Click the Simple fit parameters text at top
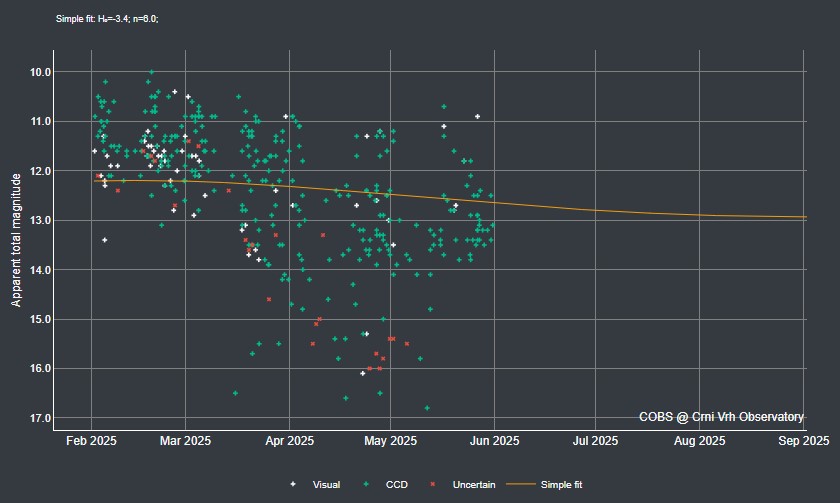 point(107,19)
